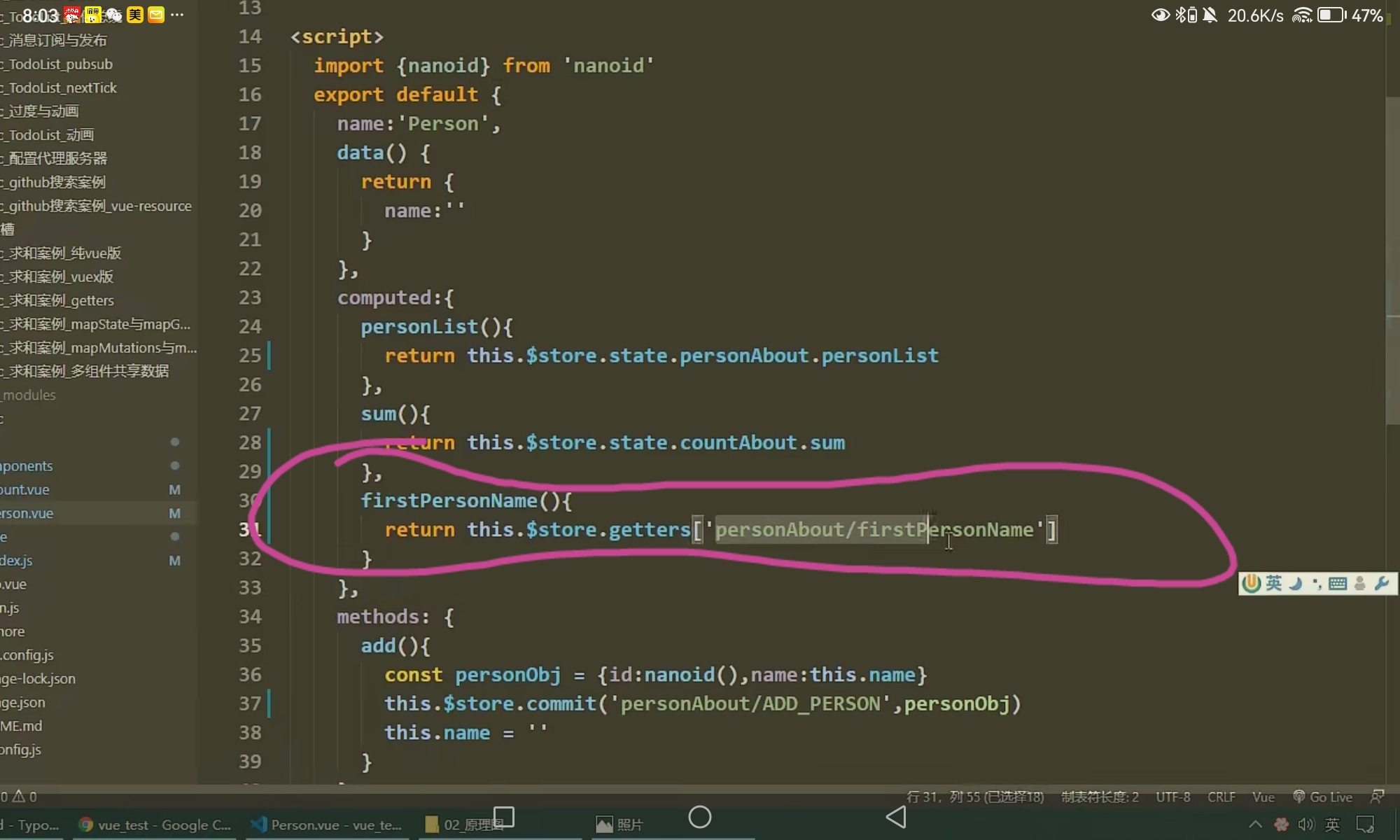
Task: Click the taskbar volume speaker icon
Action: click(1306, 825)
